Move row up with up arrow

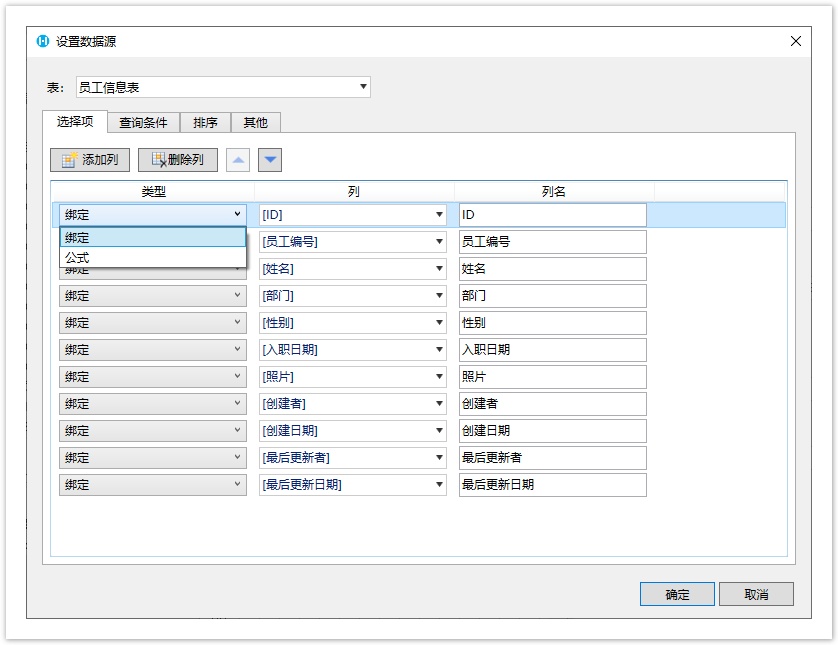(237, 160)
